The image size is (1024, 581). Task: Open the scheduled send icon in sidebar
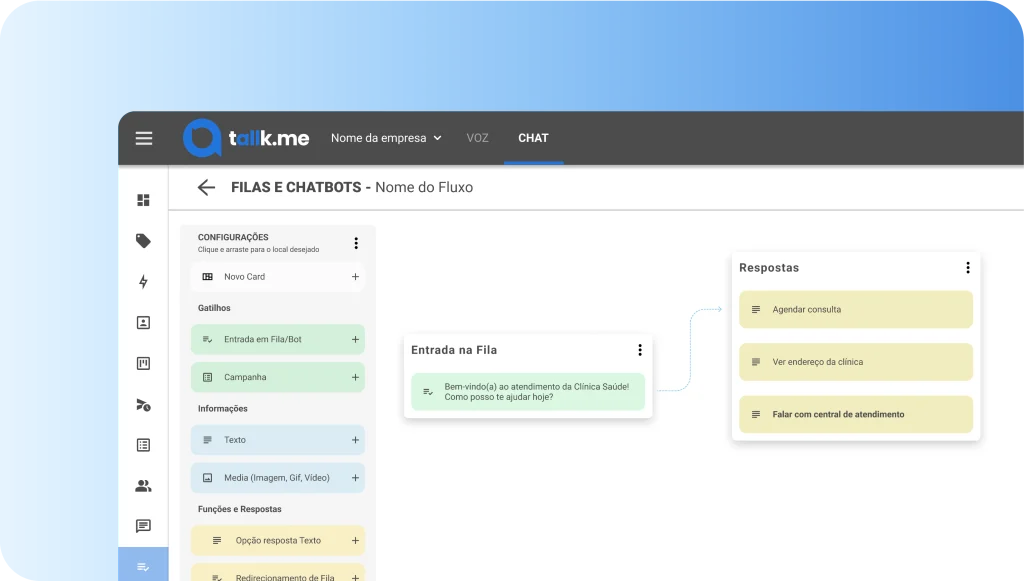[143, 405]
